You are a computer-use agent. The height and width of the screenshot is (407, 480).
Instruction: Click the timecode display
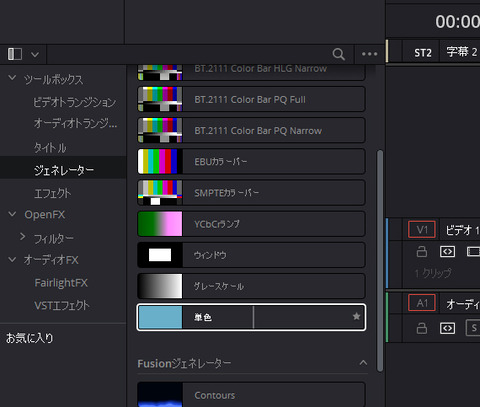coord(458,22)
